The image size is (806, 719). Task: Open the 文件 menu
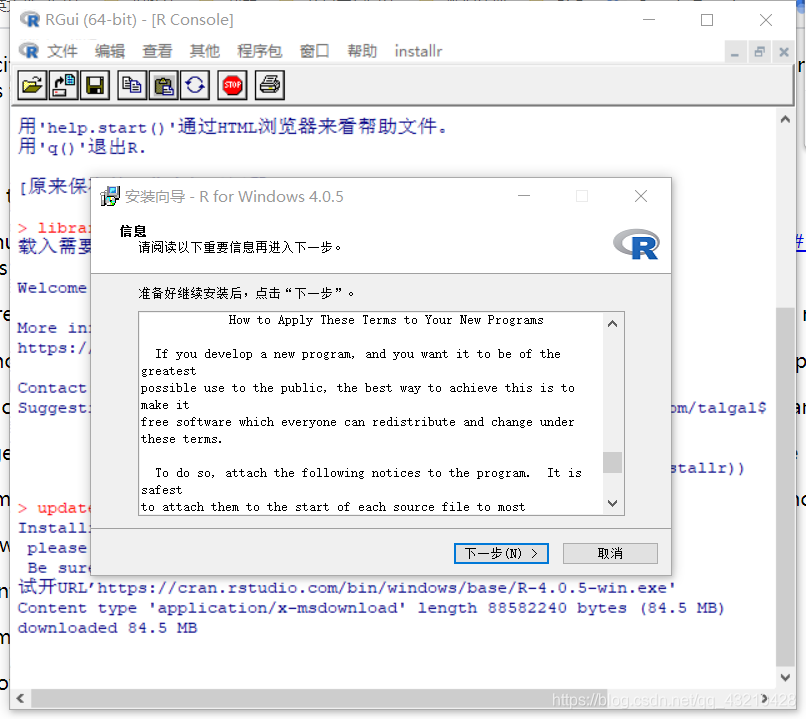point(62,51)
